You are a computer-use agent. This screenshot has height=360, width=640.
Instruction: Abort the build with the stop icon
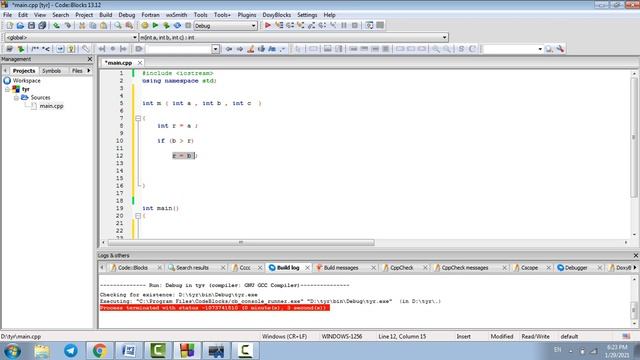click(188, 25)
